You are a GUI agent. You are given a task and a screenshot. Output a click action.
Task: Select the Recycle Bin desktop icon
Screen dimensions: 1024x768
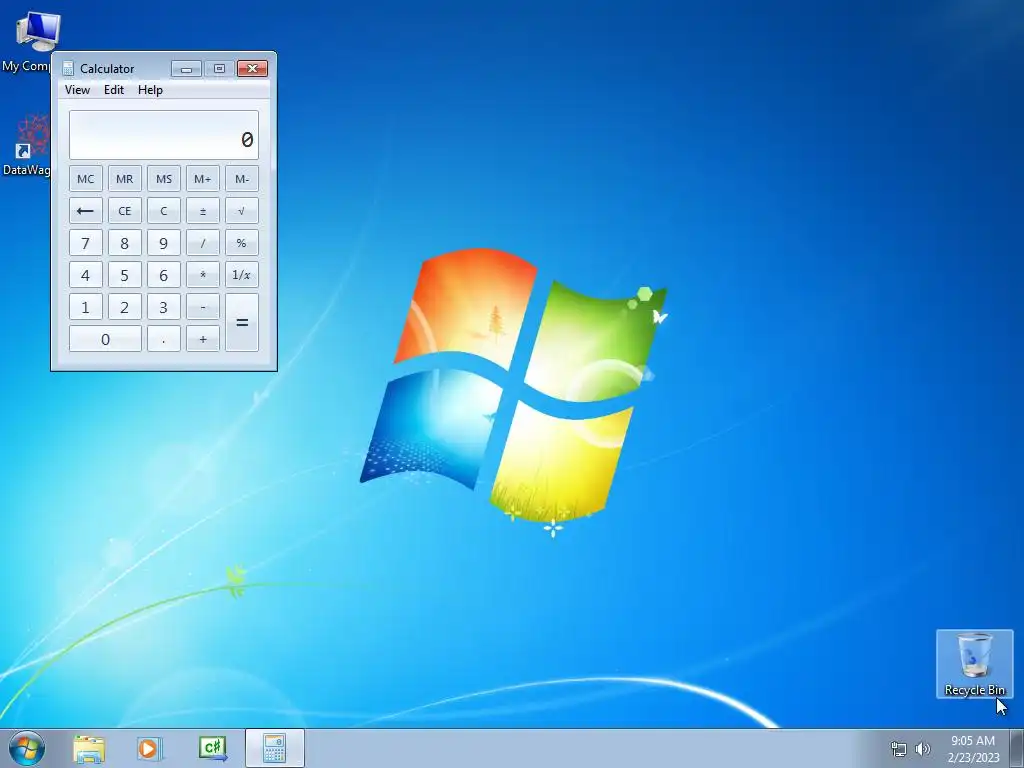tap(974, 664)
